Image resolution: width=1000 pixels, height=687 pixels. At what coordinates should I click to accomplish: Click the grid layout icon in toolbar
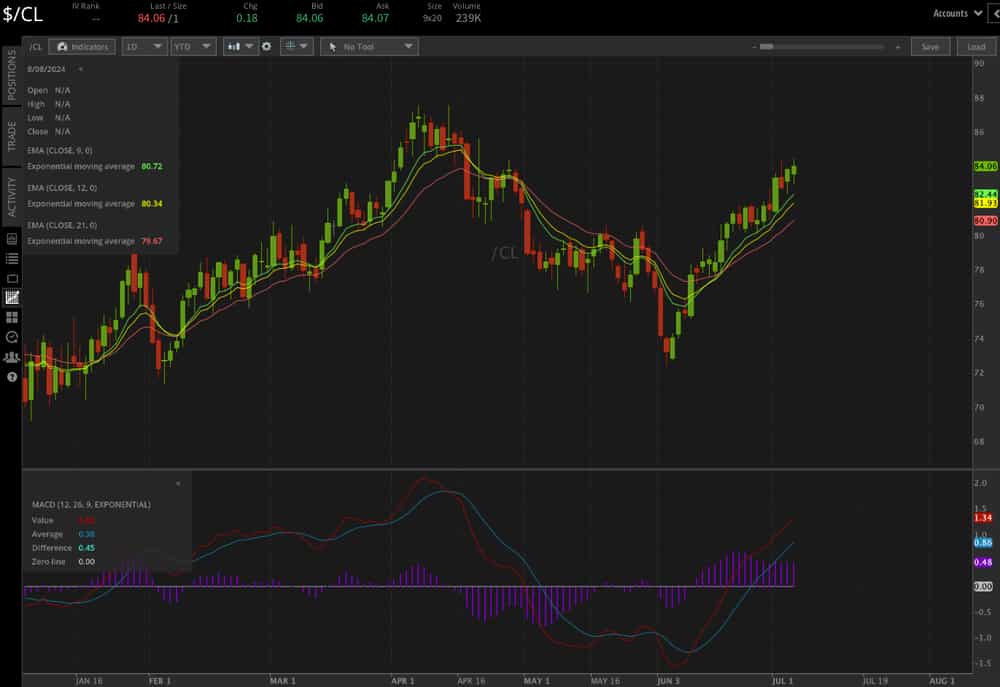pyautogui.click(x=290, y=46)
